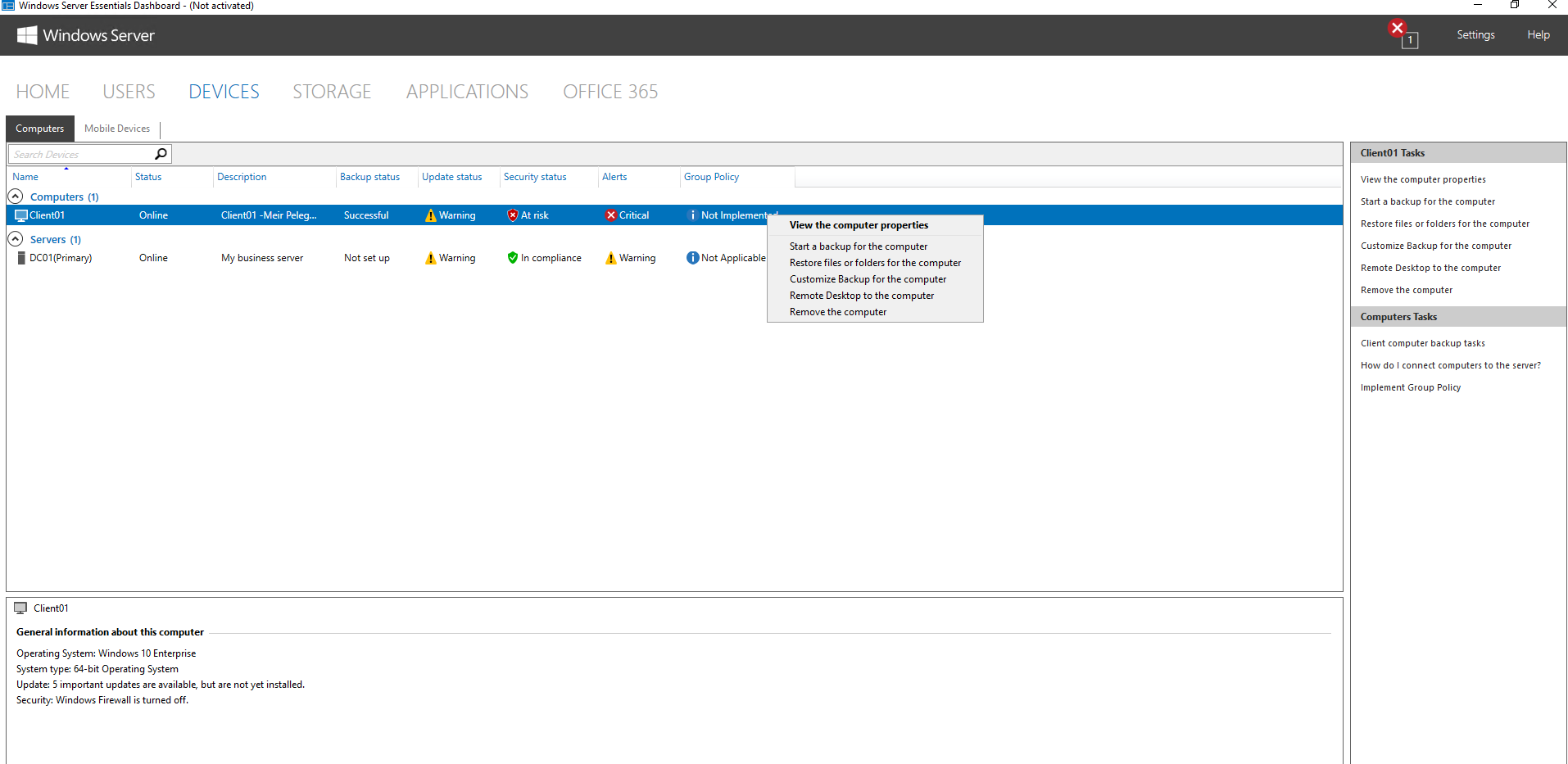
Task: Choose Restore files or folders in context menu
Action: (875, 263)
